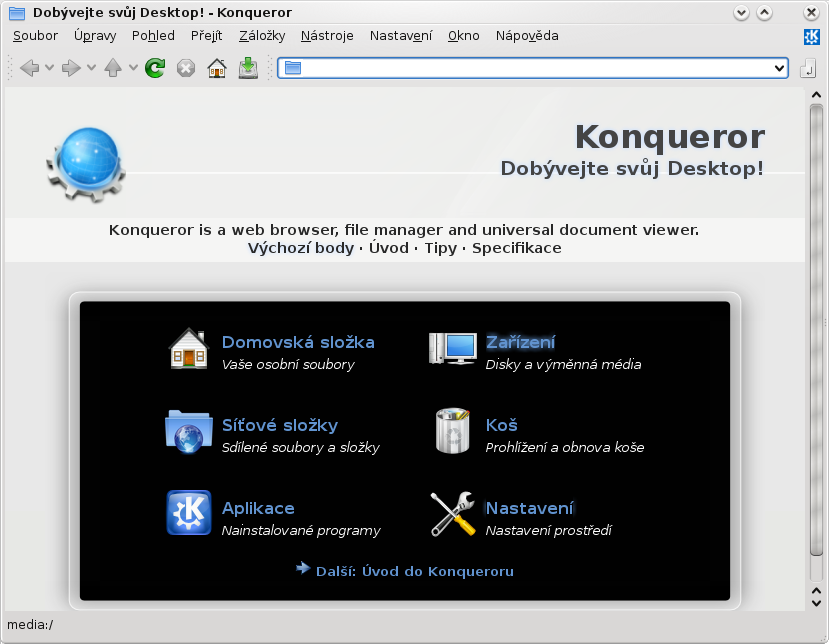Open the Nástroje menu

click(327, 36)
